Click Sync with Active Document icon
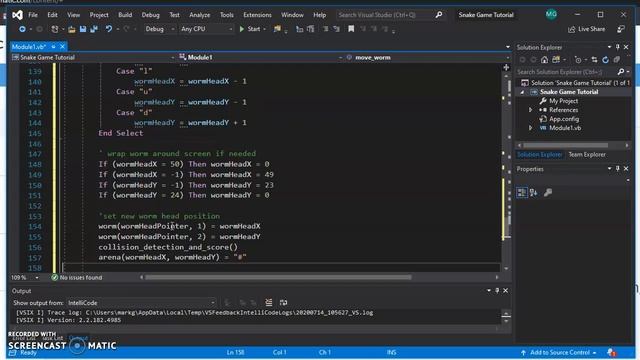Screen dimensions: 640x360 [594, 60]
